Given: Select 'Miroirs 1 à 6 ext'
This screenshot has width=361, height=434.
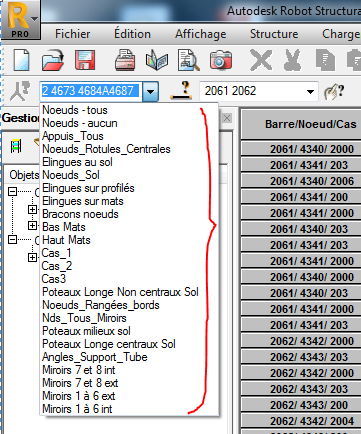Looking at the screenshot, I should click(129, 396).
